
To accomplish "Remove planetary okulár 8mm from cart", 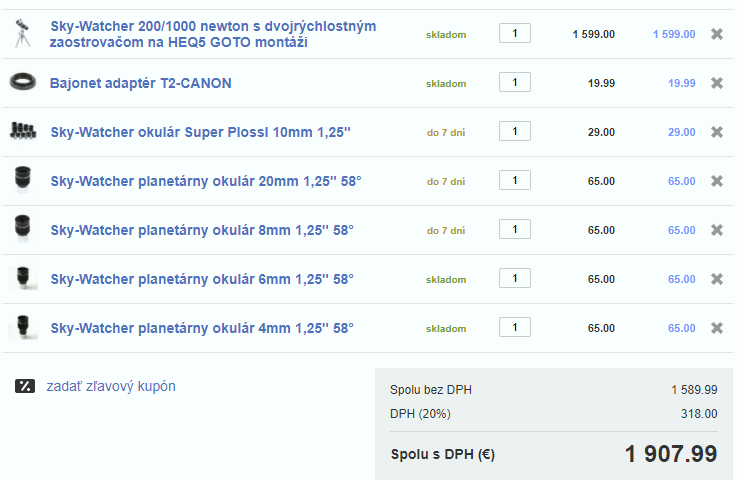I will [716, 230].
